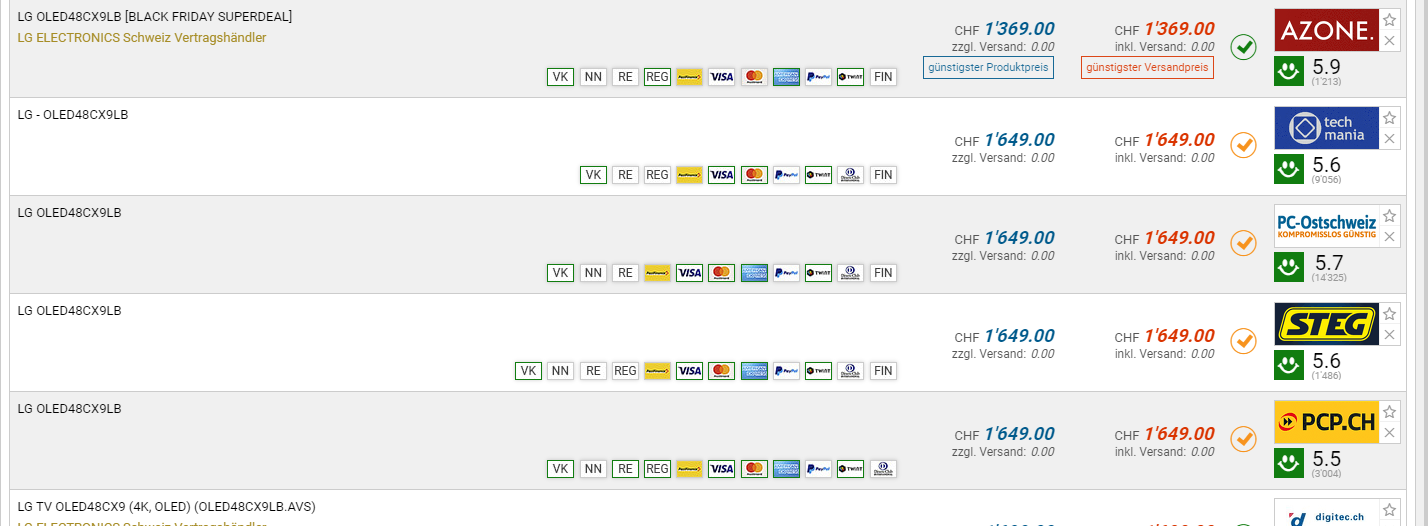
Task: Mark PCP.CH as favorite with the star
Action: pos(1389,412)
